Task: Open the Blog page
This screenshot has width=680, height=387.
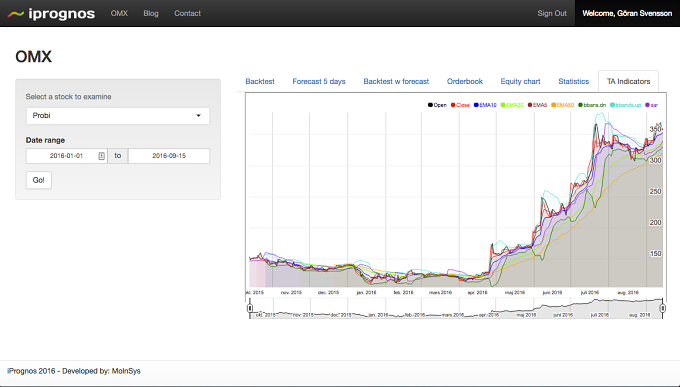Action: pos(151,13)
